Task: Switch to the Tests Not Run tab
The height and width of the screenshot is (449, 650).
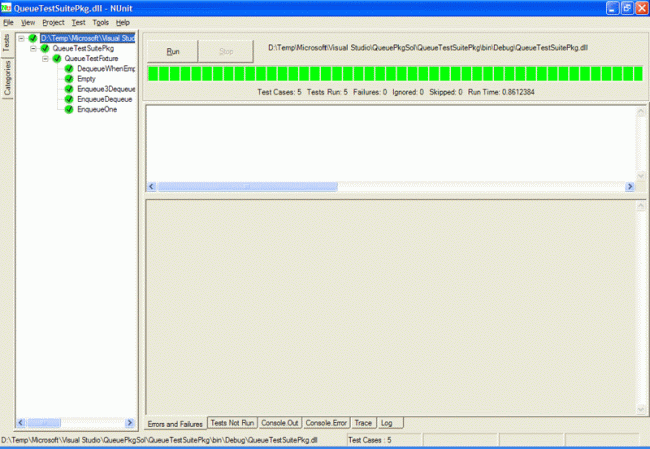Action: point(232,422)
